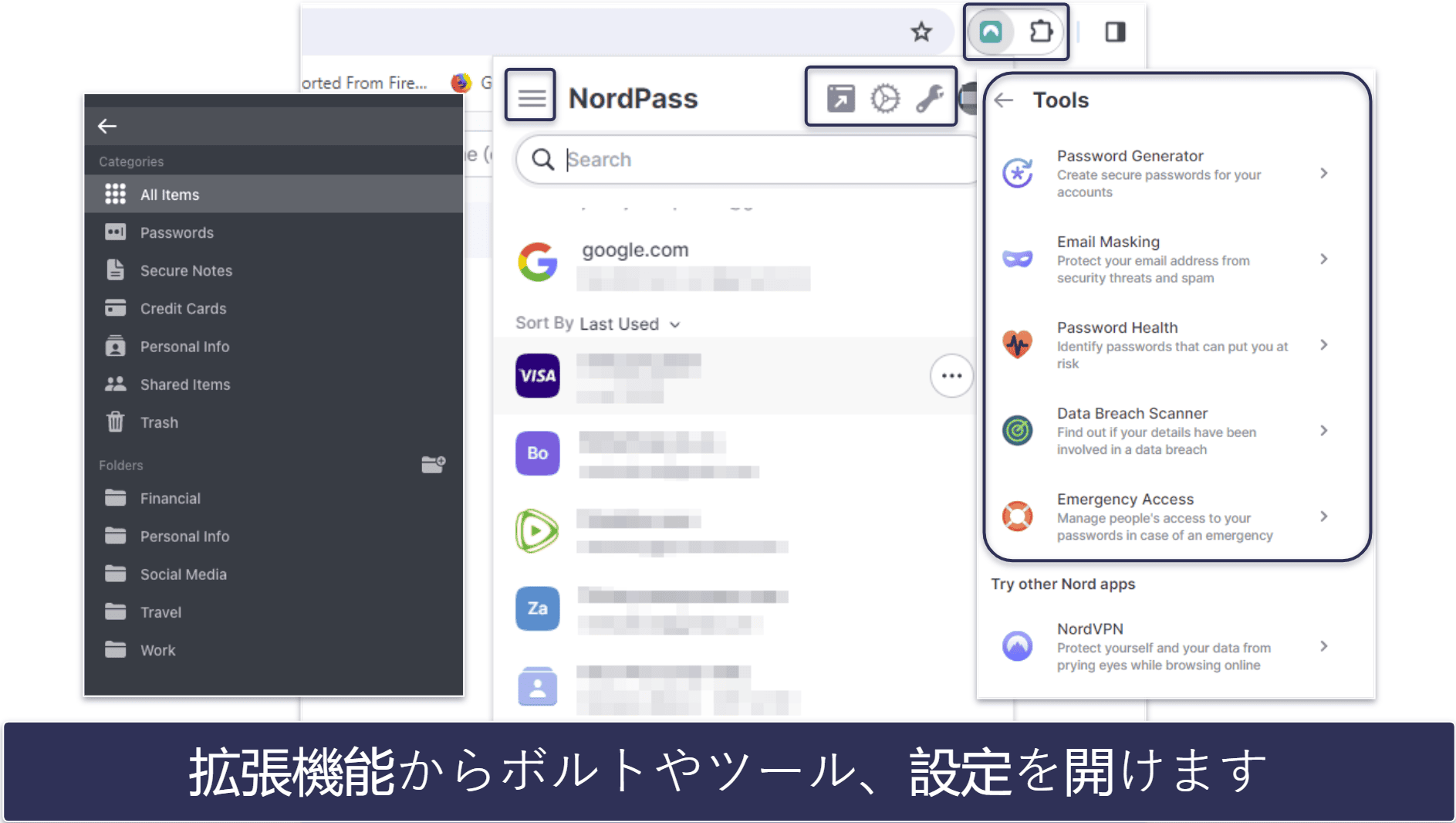Viewport: 1456px width, 823px height.
Task: Open the Work folder
Action: [274, 650]
